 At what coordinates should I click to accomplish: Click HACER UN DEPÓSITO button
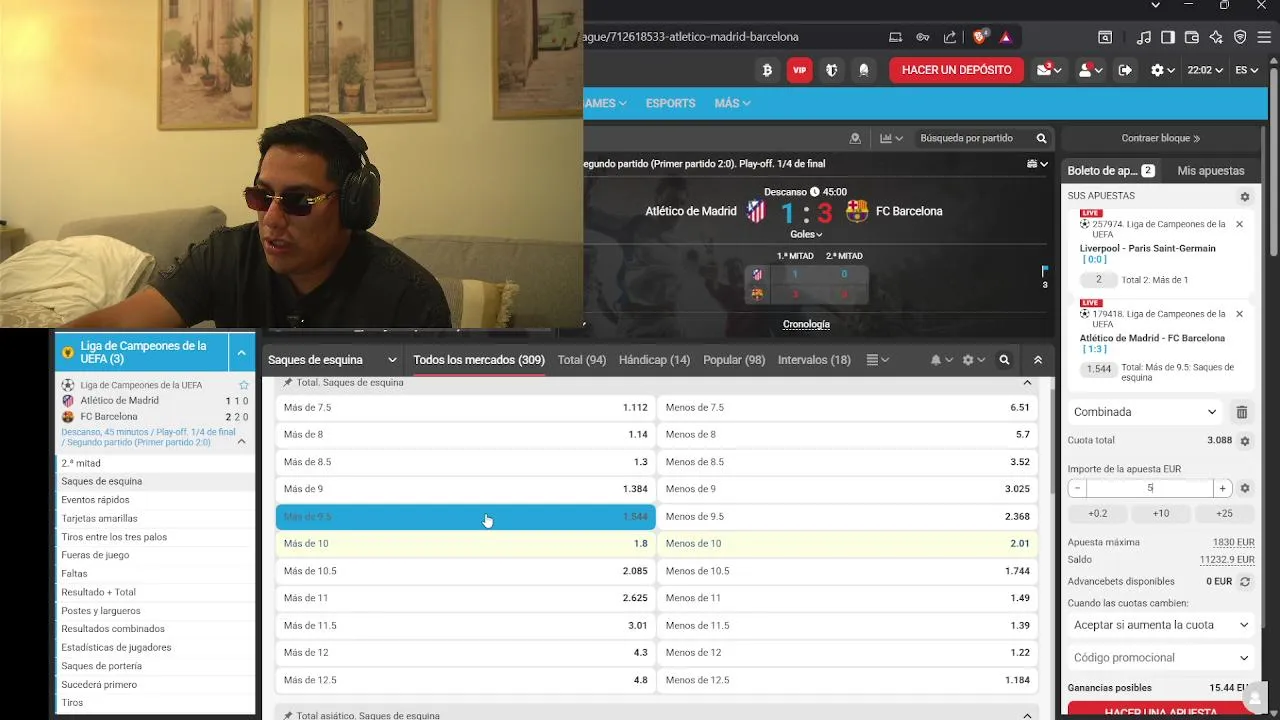click(x=957, y=70)
